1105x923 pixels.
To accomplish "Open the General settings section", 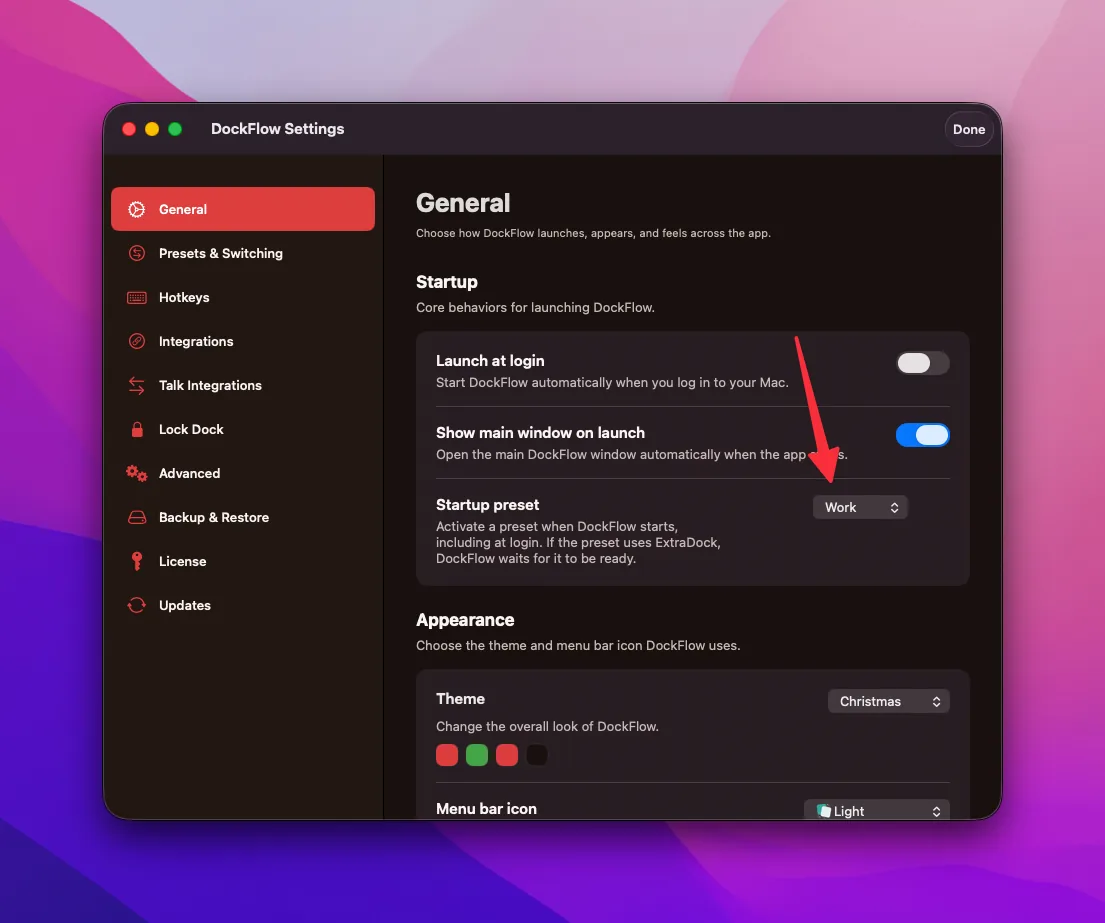I will 242,209.
